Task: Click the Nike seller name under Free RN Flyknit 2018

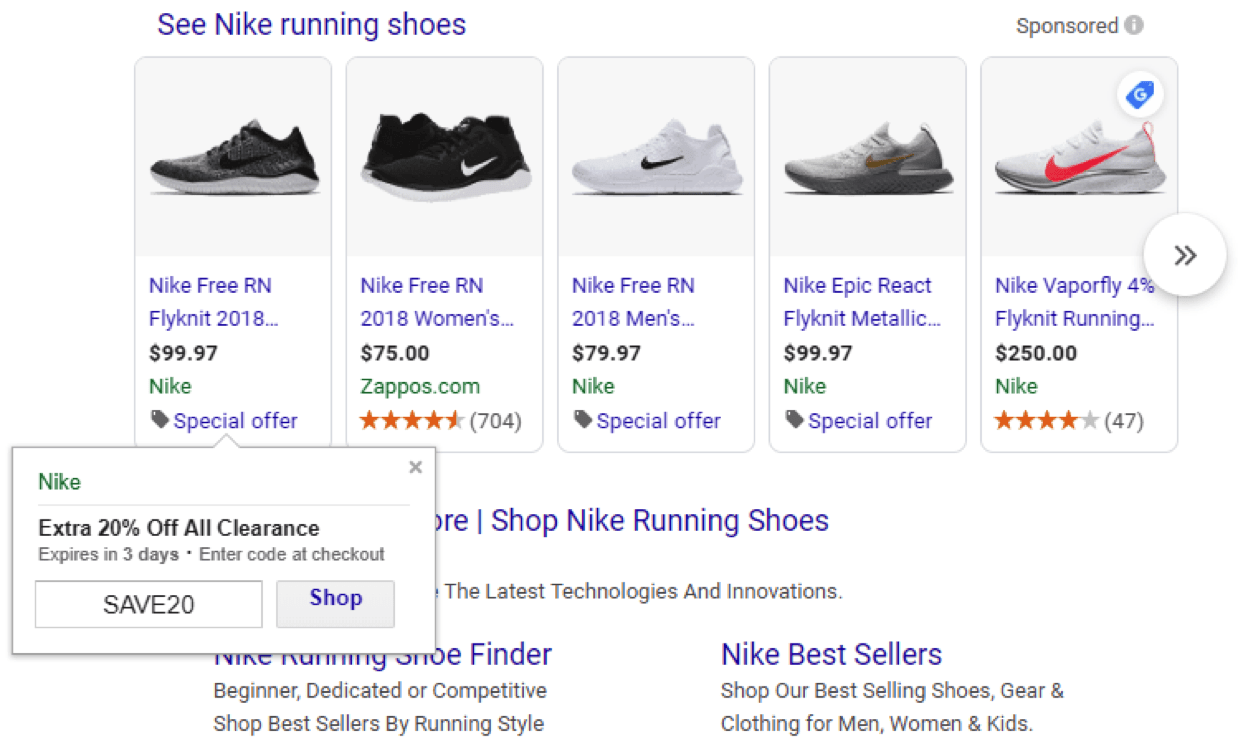Action: (170, 386)
